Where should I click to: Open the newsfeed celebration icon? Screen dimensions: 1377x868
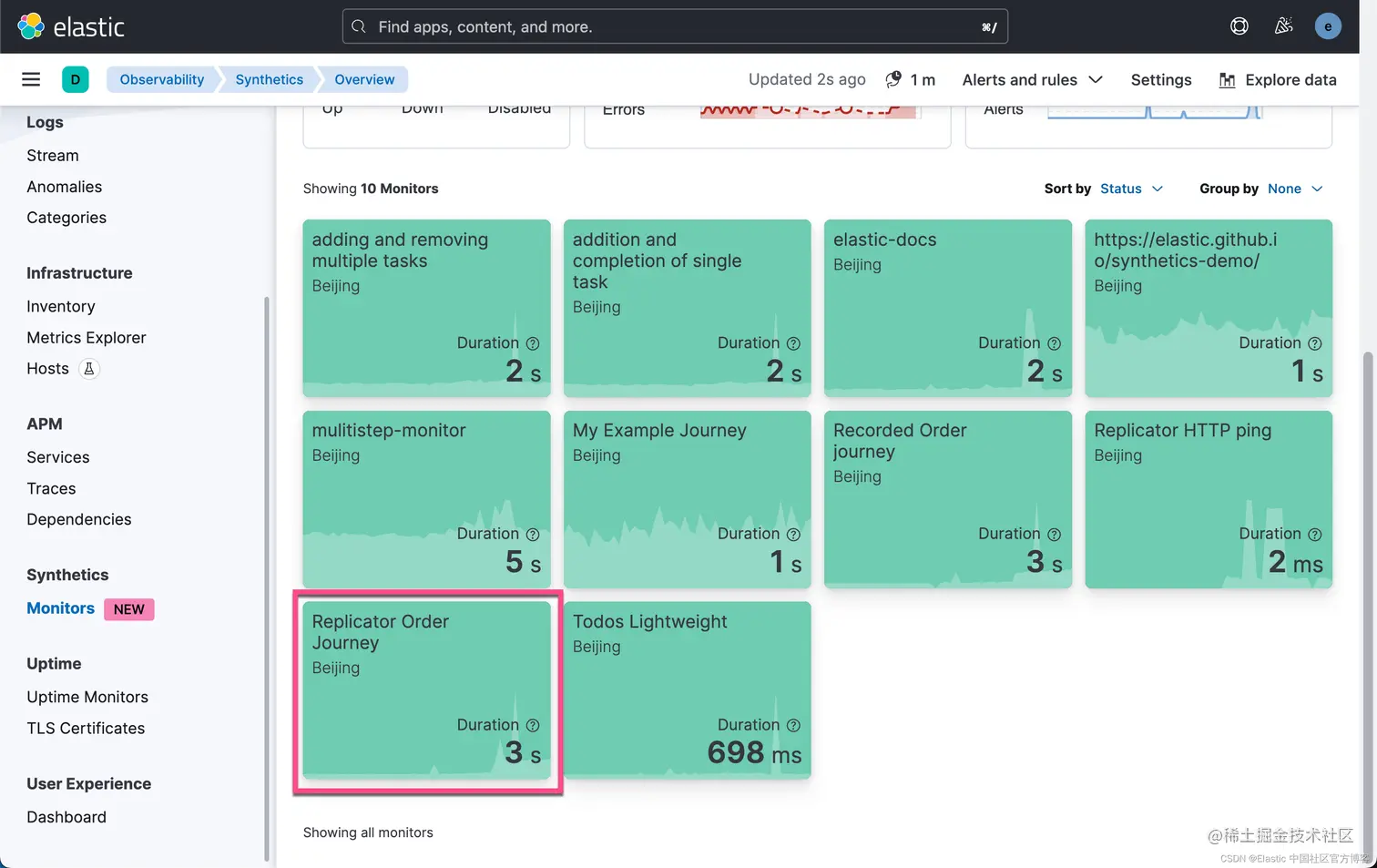tap(1283, 26)
